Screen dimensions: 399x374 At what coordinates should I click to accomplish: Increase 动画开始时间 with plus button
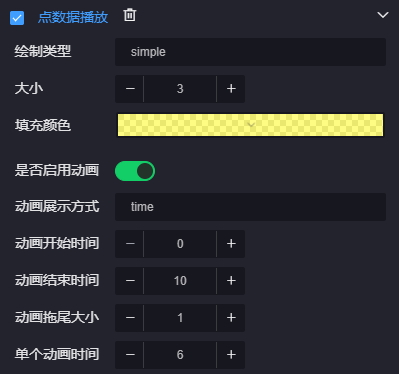click(231, 244)
